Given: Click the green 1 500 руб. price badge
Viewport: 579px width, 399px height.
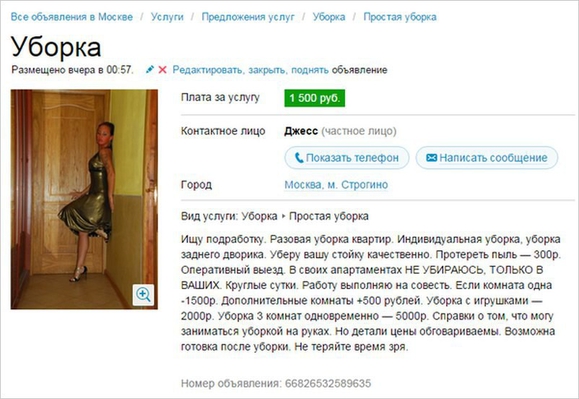Looking at the screenshot, I should 315,98.
